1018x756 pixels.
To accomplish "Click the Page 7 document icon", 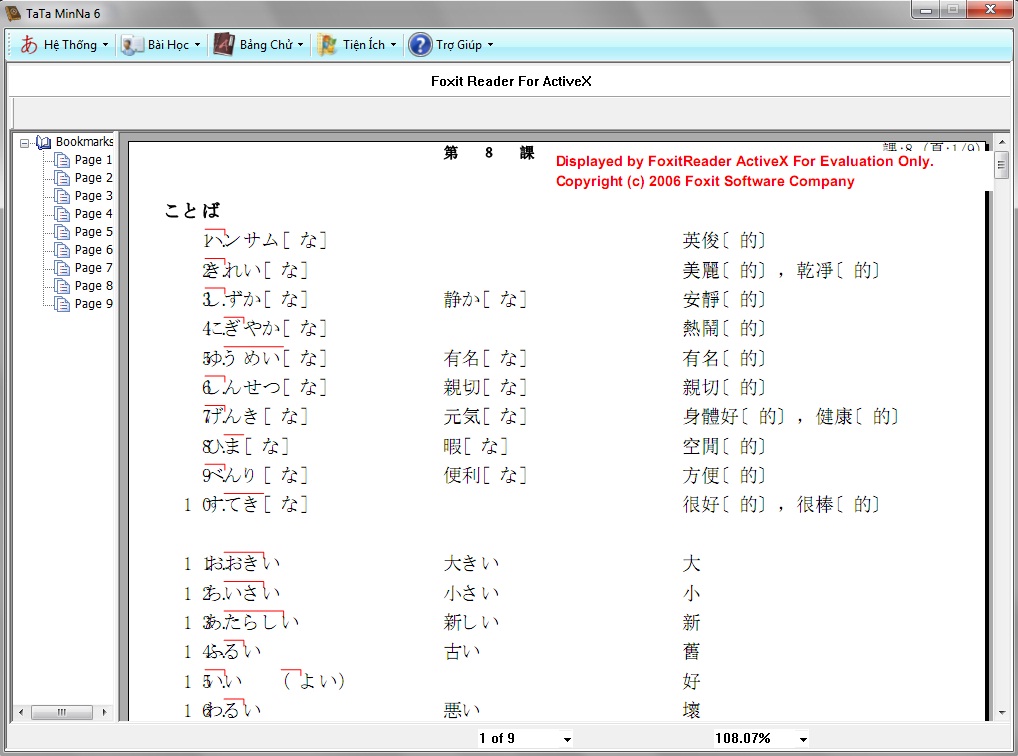I will click(62, 268).
